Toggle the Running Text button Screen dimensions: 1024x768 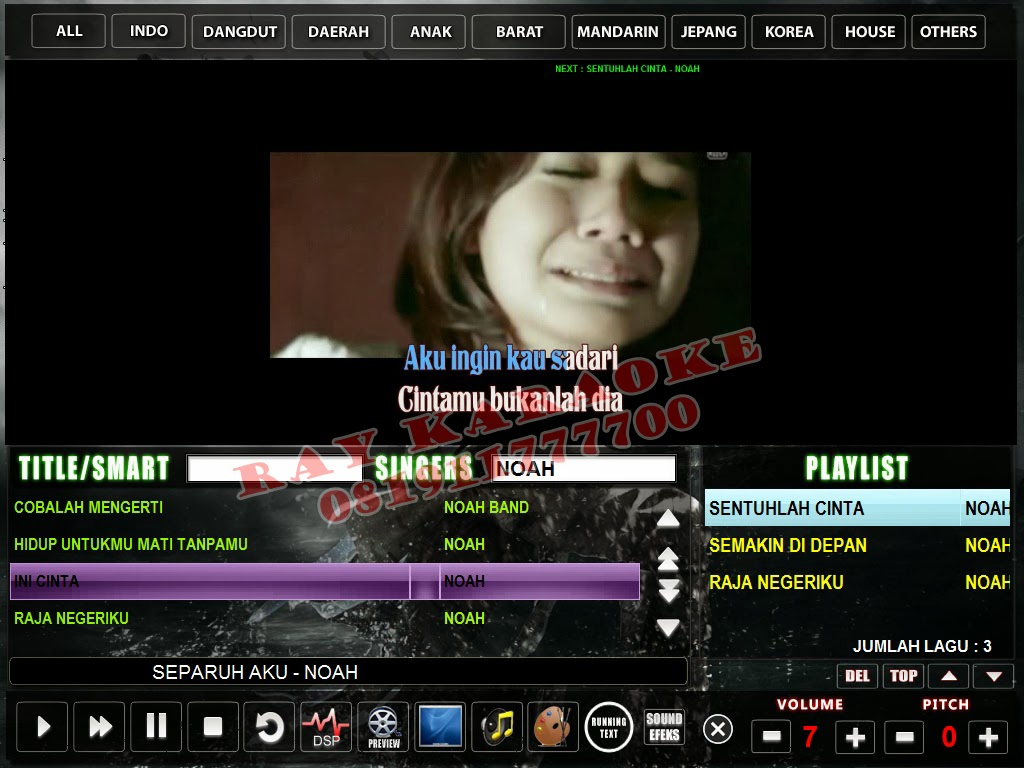(609, 728)
